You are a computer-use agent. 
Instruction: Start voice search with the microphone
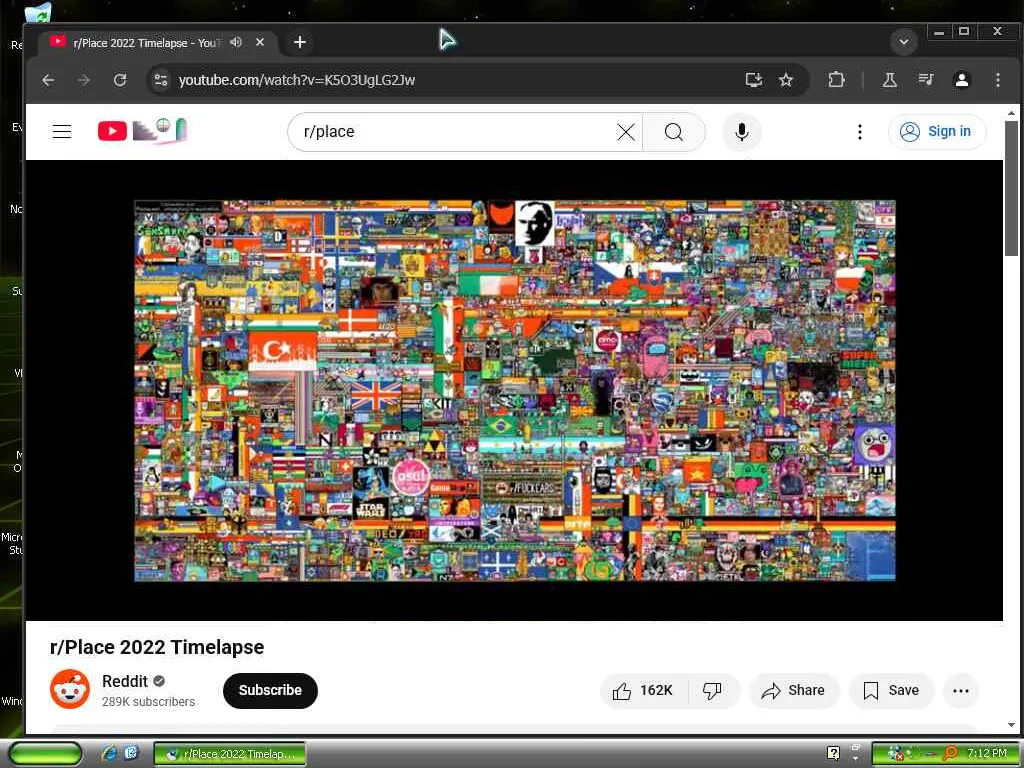coord(741,132)
